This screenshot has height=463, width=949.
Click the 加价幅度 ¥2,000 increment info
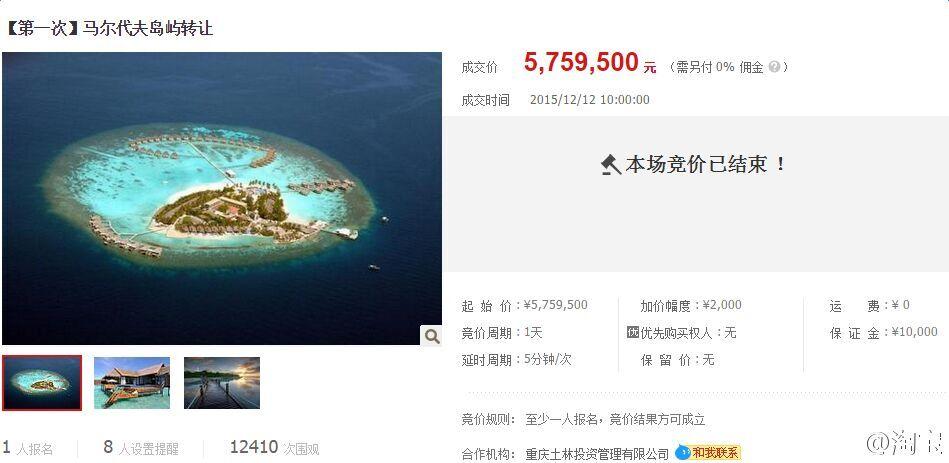coord(691,306)
